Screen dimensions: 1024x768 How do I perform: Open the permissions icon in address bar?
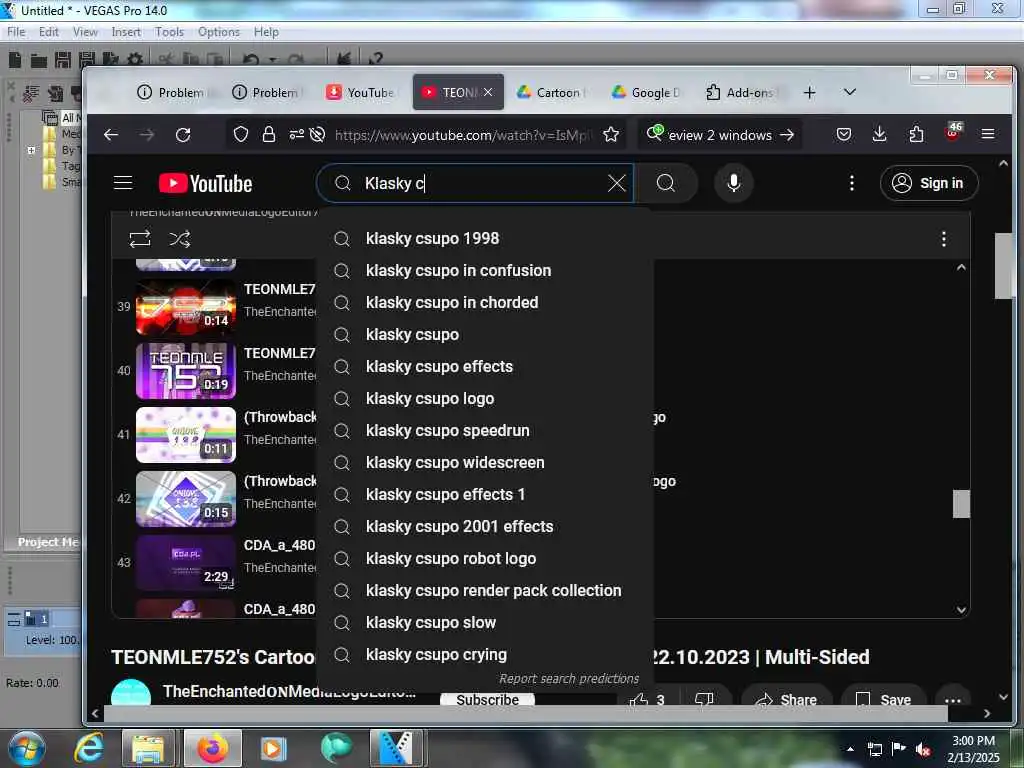(x=296, y=135)
